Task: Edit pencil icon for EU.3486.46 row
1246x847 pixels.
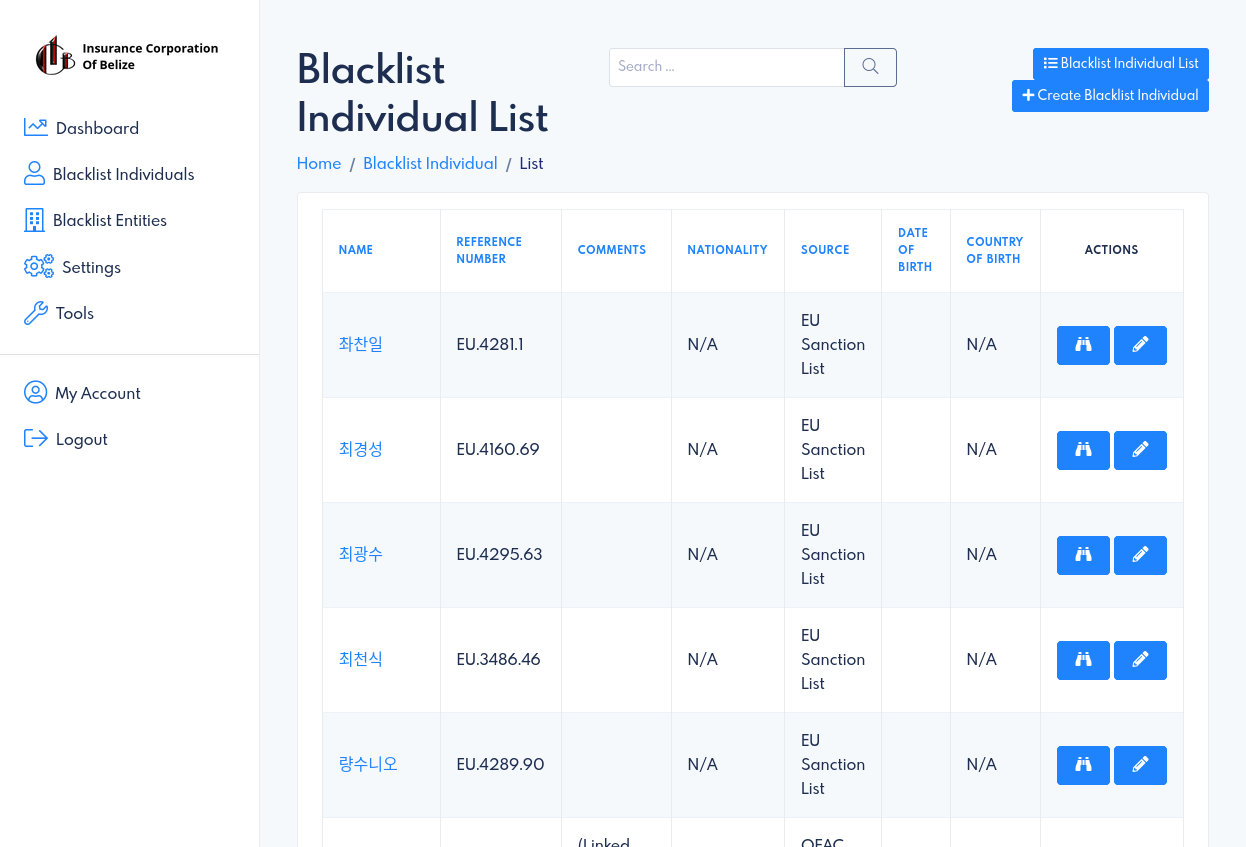Action: [x=1140, y=660]
